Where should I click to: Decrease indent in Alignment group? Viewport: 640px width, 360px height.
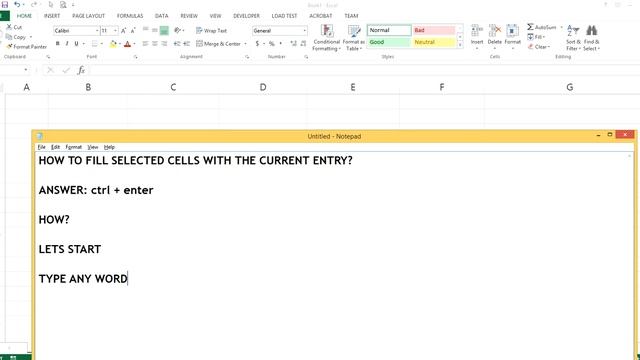(x=177, y=43)
